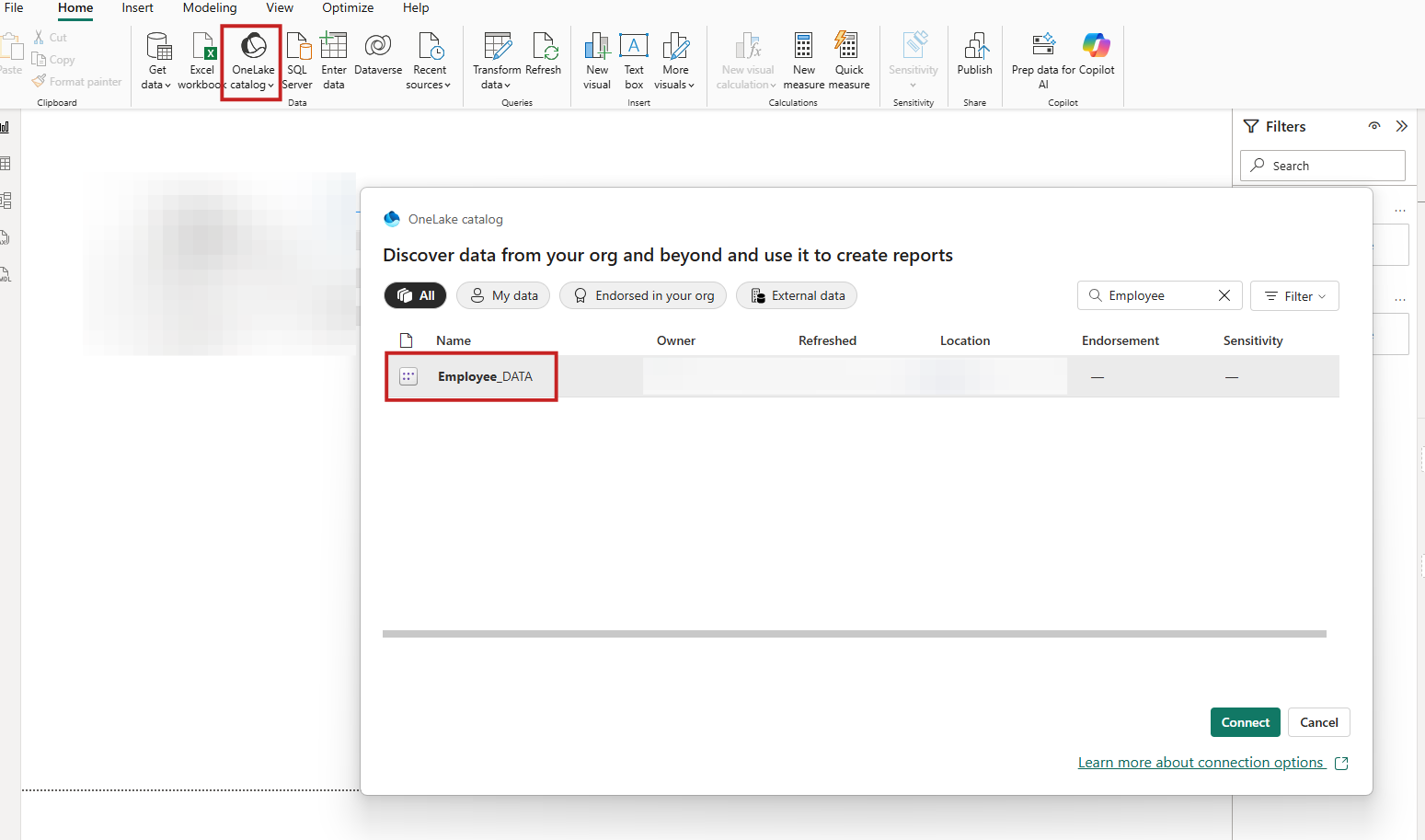1425x840 pixels.
Task: Select the My data filter pill
Action: pos(503,295)
